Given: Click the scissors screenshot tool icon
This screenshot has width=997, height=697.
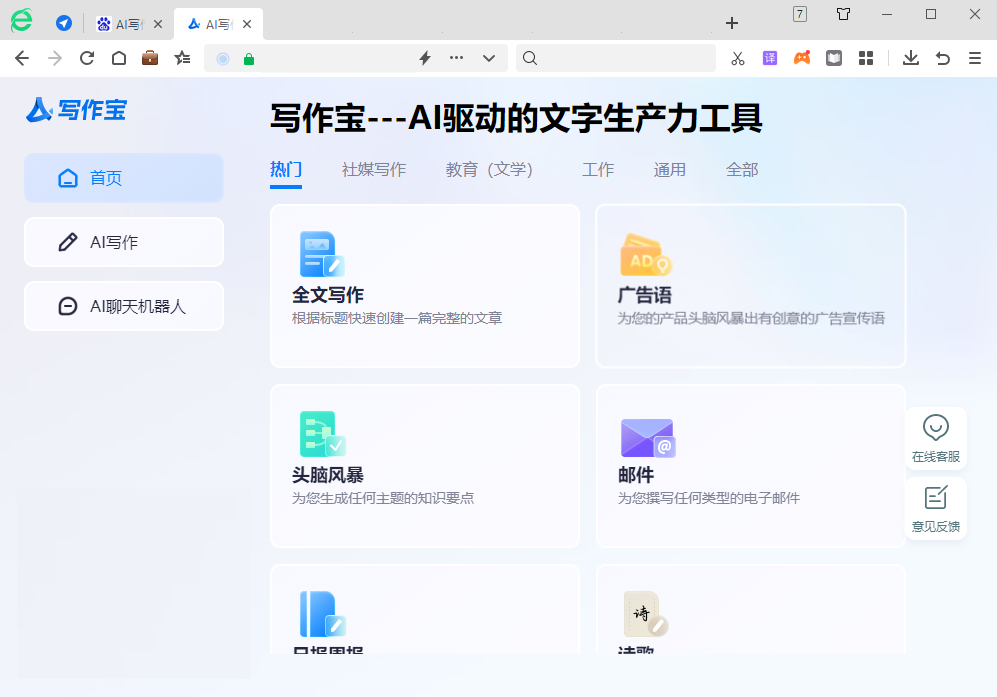Looking at the screenshot, I should coord(738,59).
